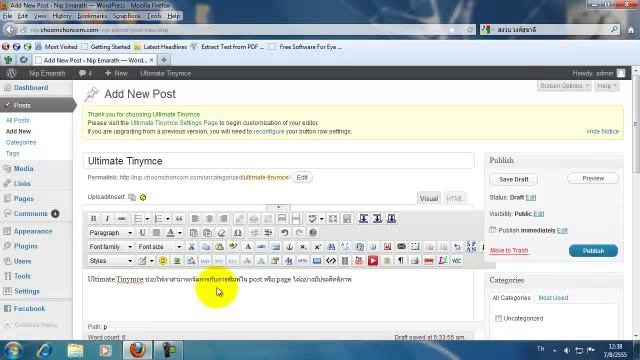The width and height of the screenshot is (640, 360).
Task: Click Save Draft
Action: point(513,179)
